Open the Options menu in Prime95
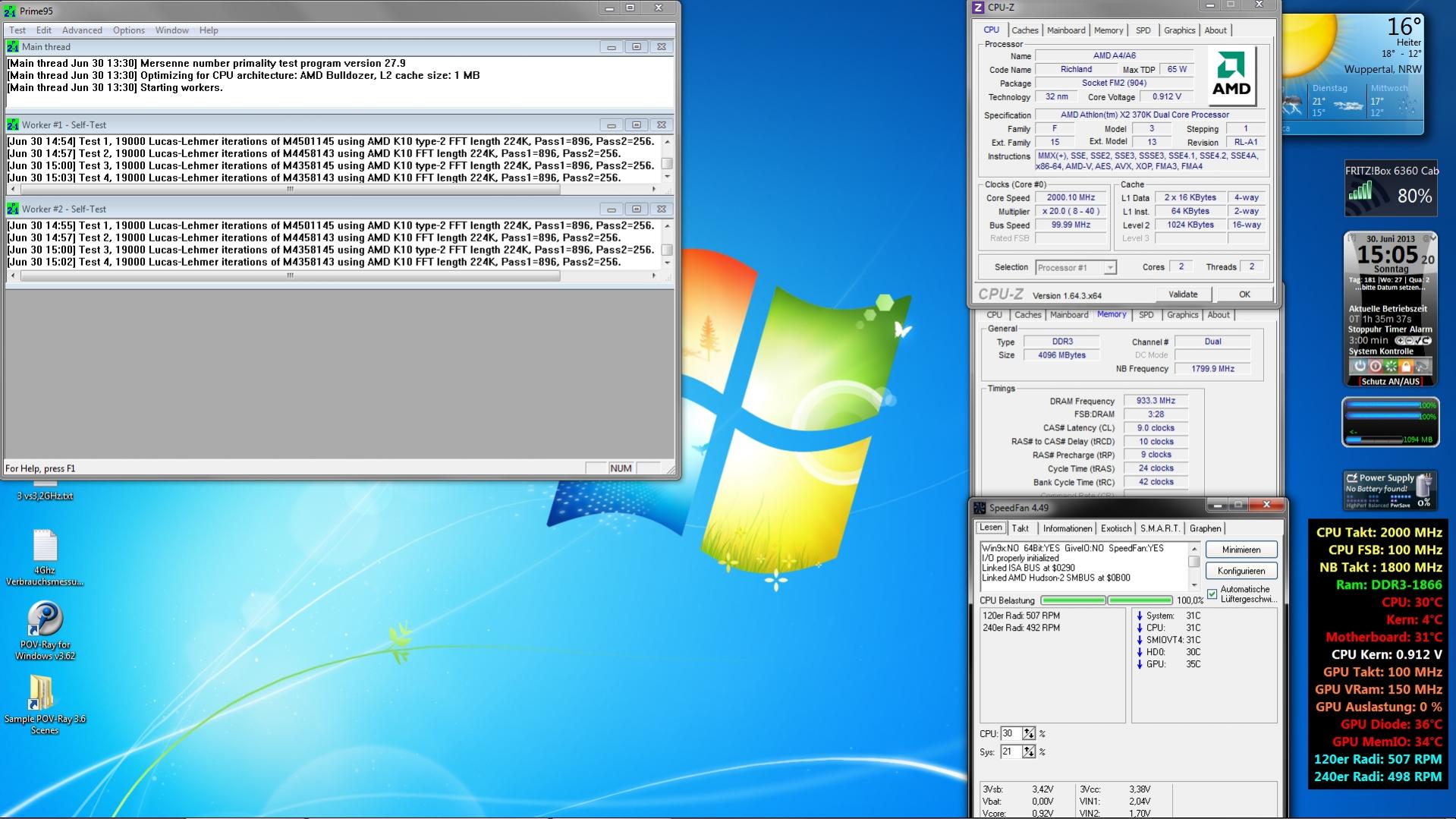The width and height of the screenshot is (1456, 819). pyautogui.click(x=129, y=30)
